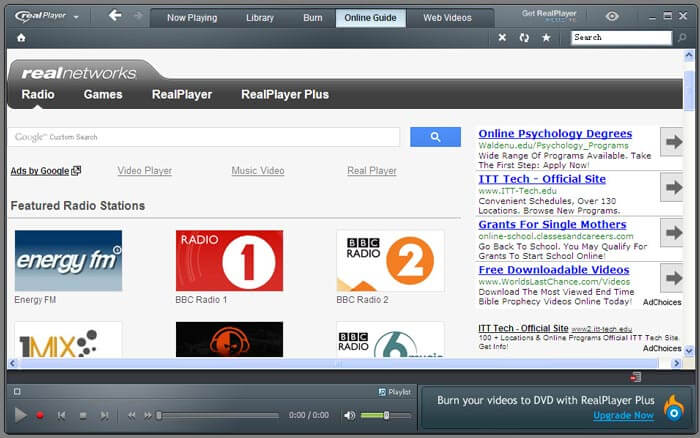700x438 pixels.
Task: Click arrow next to ITT Tech ad
Action: click(672, 187)
